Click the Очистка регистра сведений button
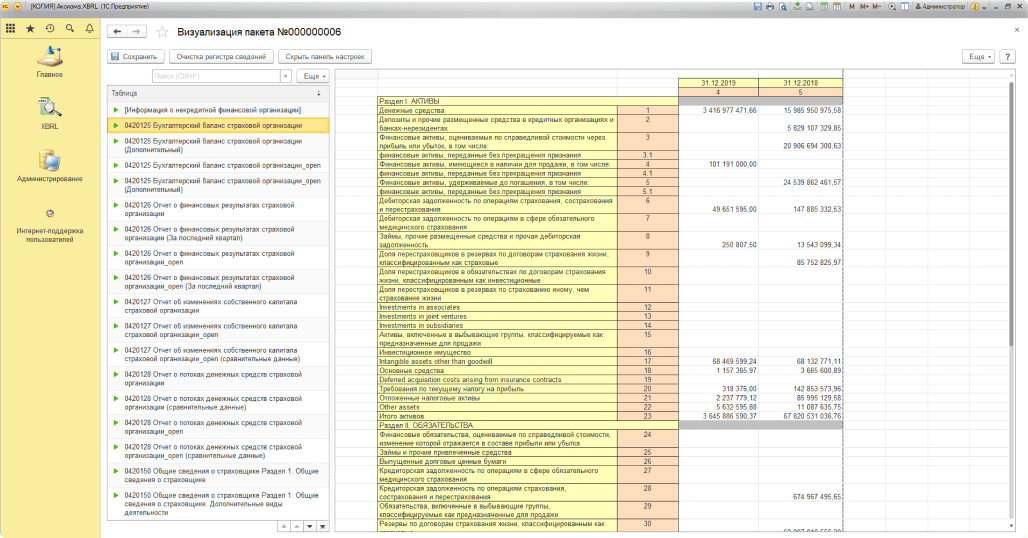The height and width of the screenshot is (538, 1028). pyautogui.click(x=221, y=57)
